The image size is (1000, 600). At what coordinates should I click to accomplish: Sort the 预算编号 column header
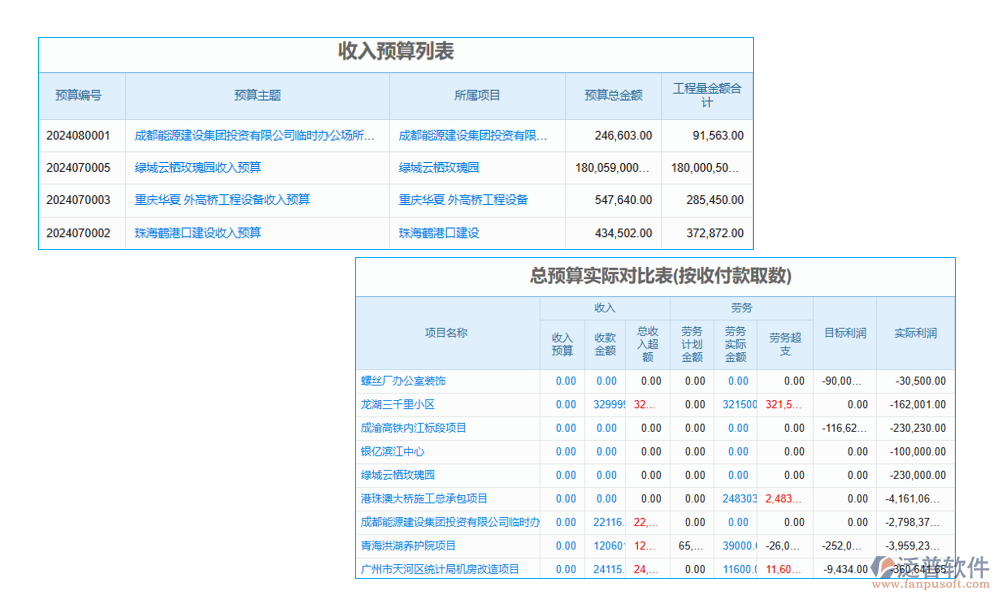coord(80,95)
